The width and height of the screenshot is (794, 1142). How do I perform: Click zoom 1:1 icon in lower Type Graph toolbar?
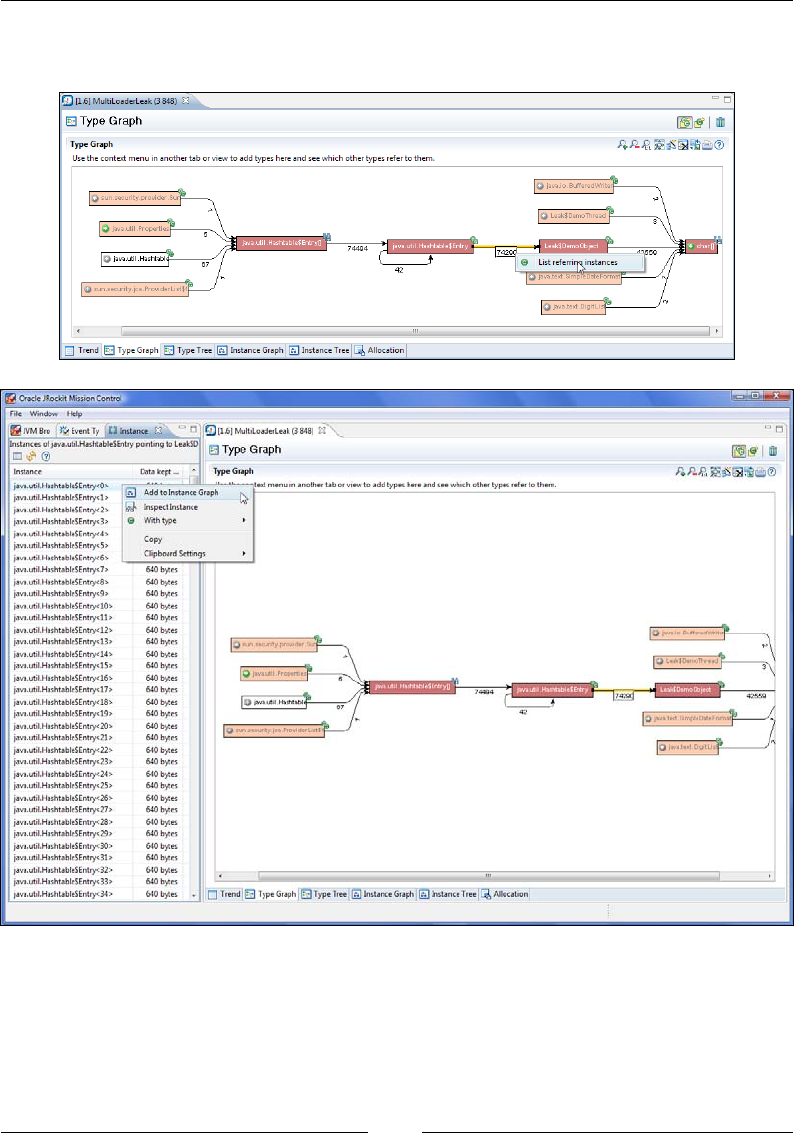click(703, 472)
